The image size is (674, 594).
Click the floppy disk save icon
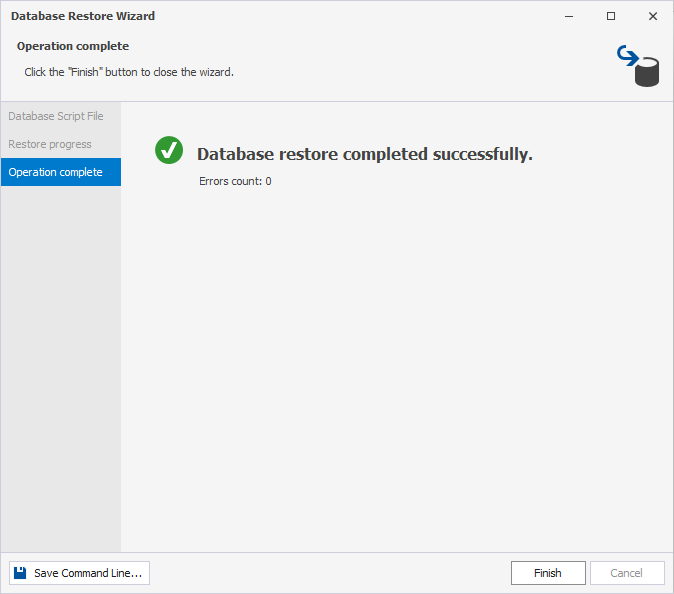[x=20, y=573]
